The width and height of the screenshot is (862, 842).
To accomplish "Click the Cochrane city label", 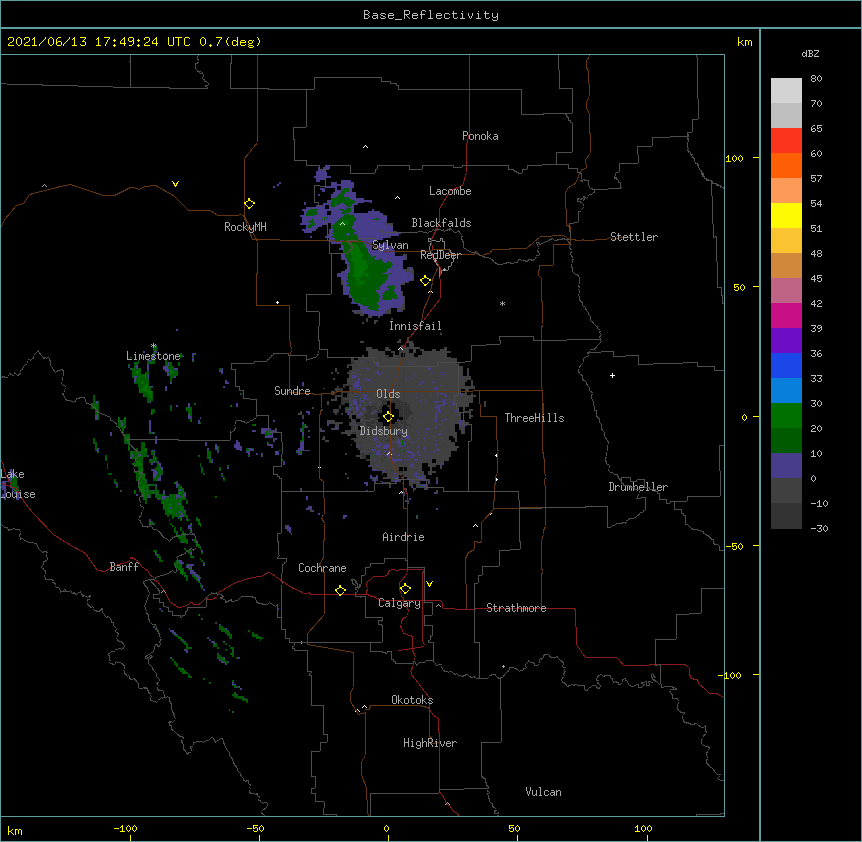I will coord(322,568).
